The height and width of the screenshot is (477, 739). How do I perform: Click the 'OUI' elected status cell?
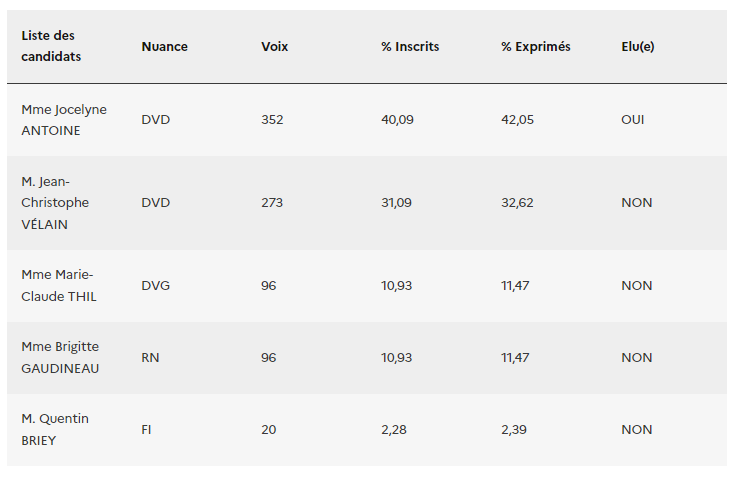click(633, 119)
